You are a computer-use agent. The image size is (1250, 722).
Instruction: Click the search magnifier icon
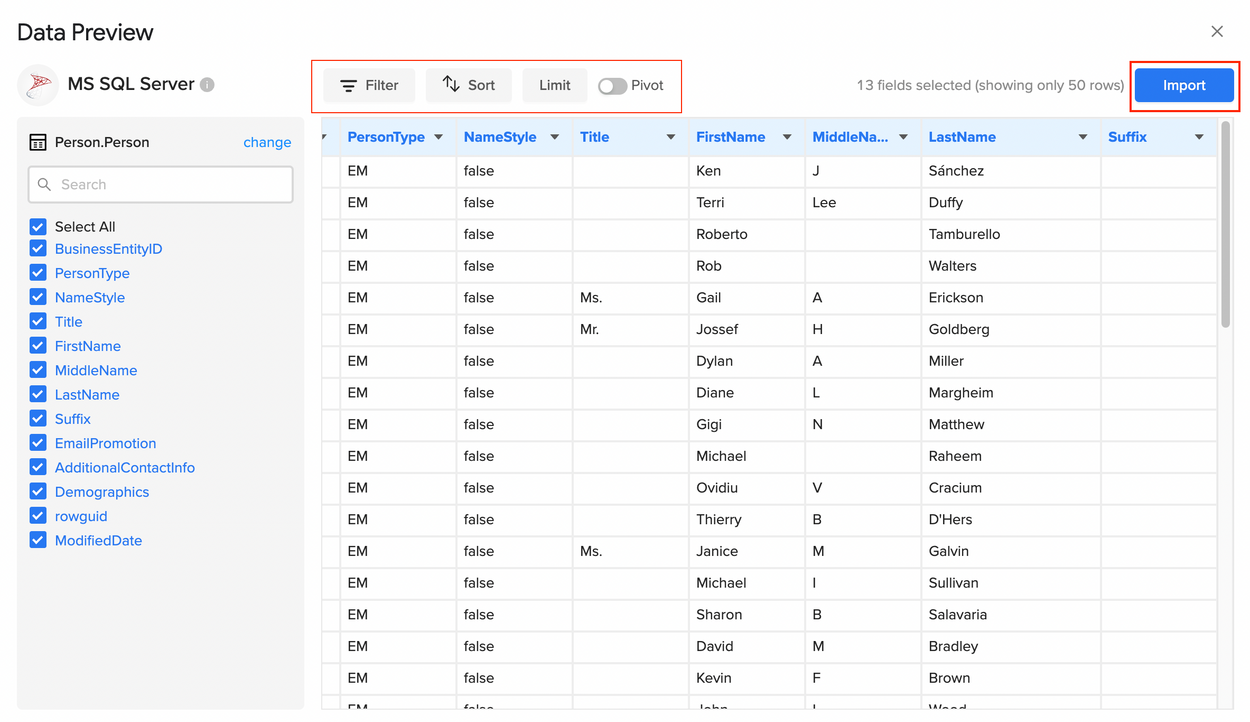pyautogui.click(x=44, y=184)
